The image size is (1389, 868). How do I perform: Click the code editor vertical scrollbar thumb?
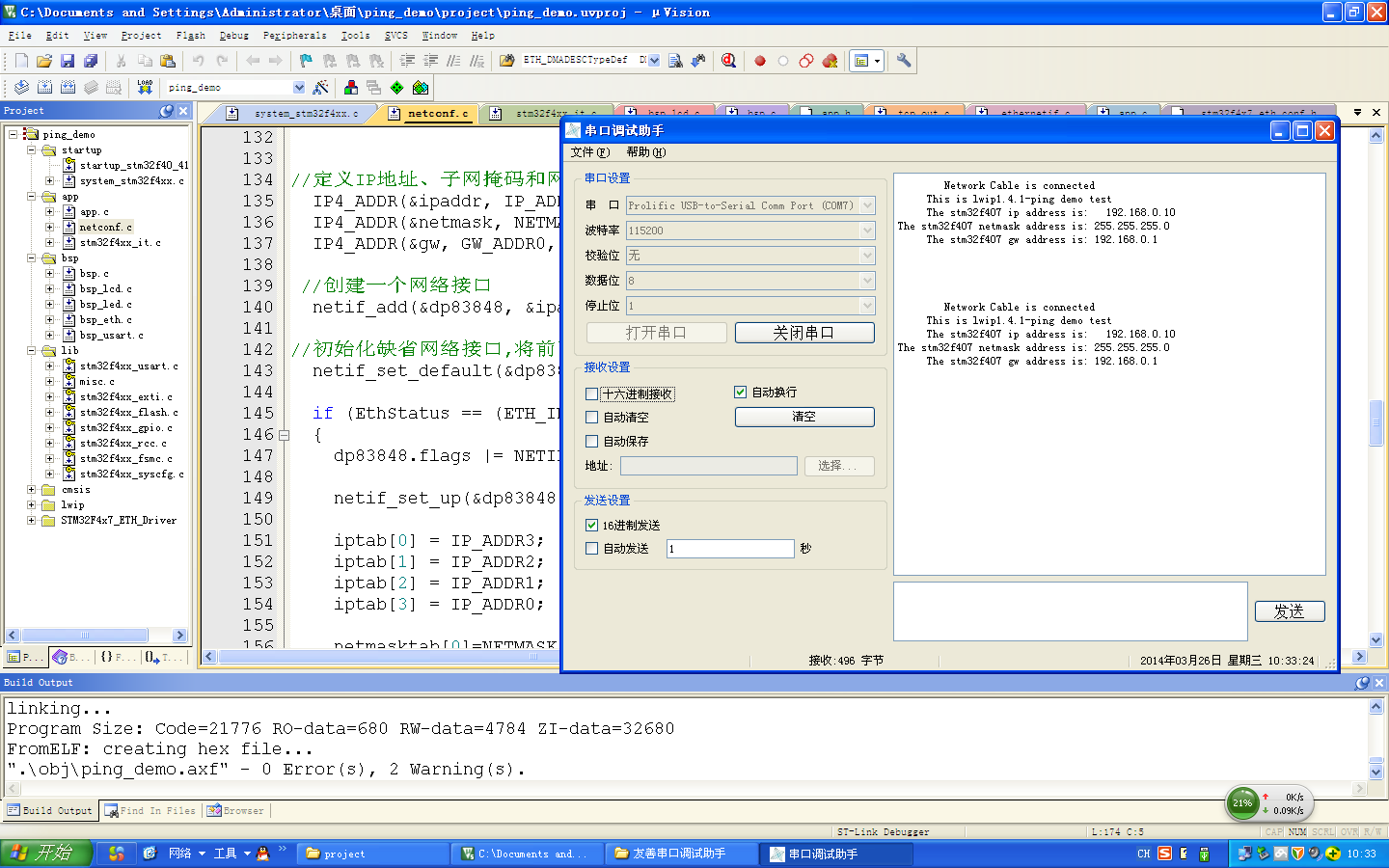coord(1376,423)
